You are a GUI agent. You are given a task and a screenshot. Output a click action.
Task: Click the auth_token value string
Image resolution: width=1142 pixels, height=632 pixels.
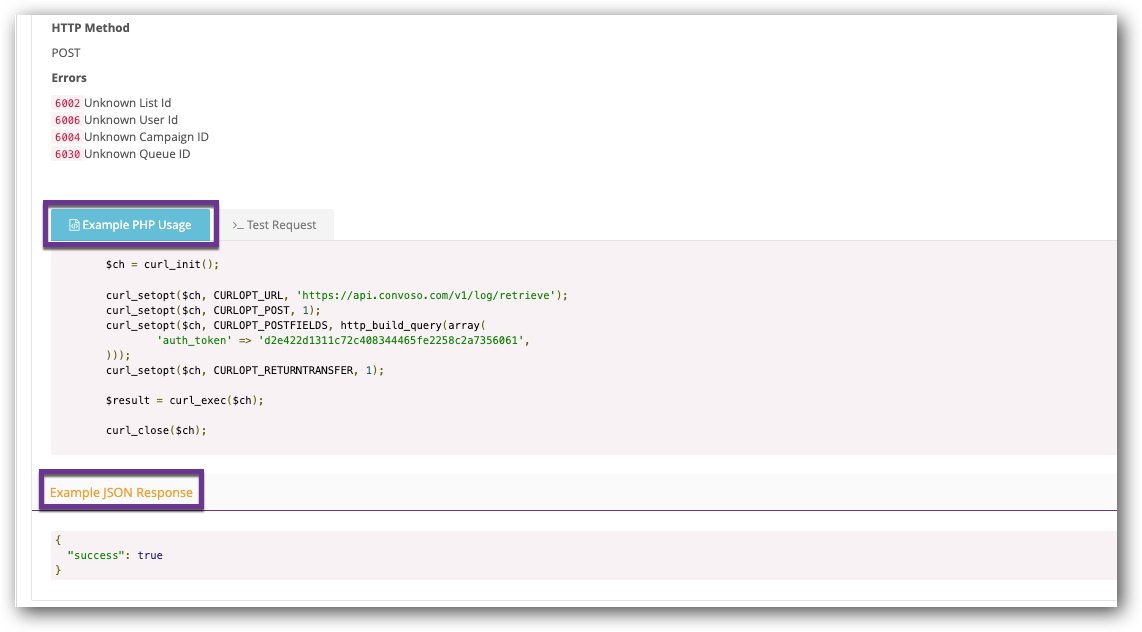391,340
